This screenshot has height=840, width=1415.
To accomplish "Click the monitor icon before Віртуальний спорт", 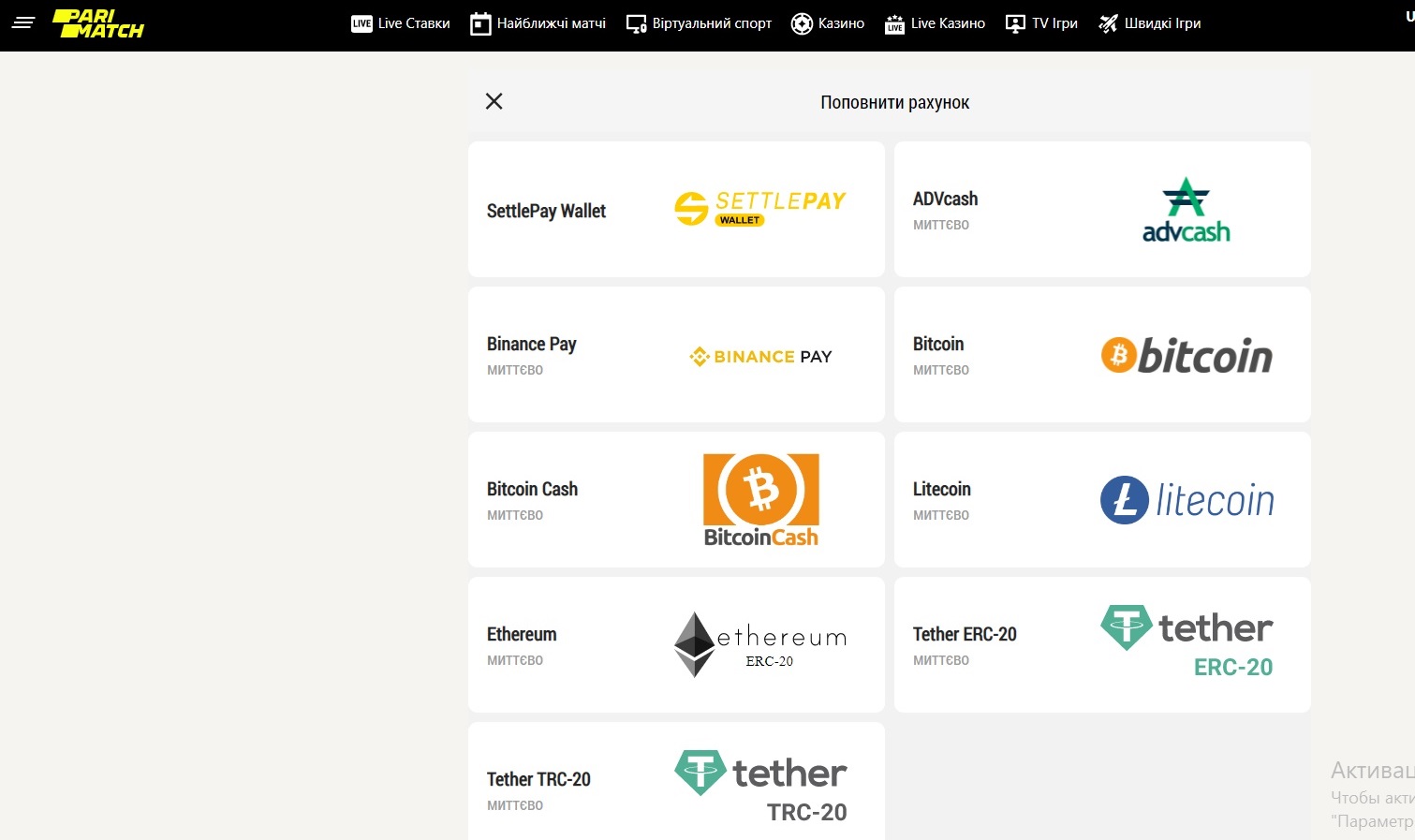I will 637,23.
